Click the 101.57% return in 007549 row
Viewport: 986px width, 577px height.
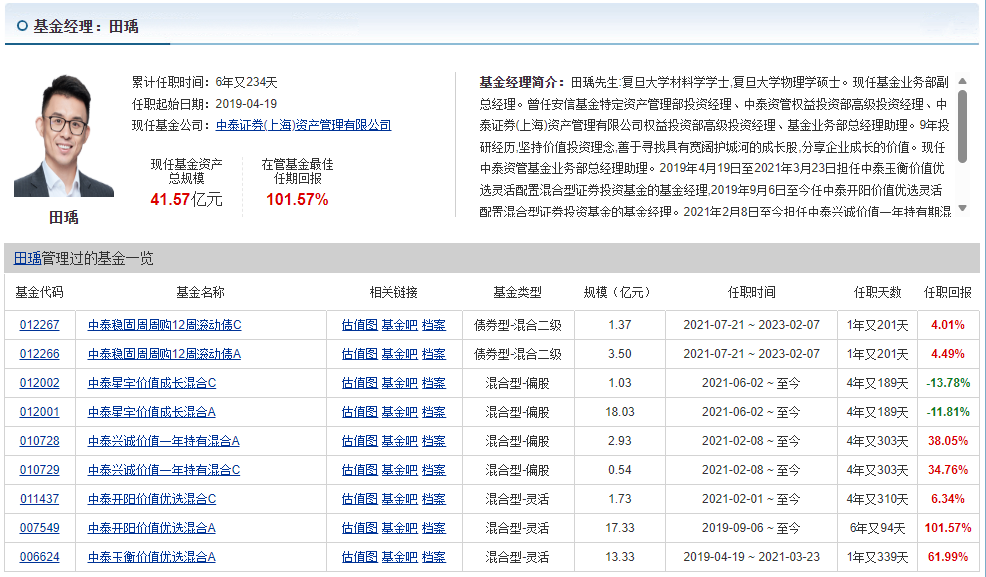948,527
